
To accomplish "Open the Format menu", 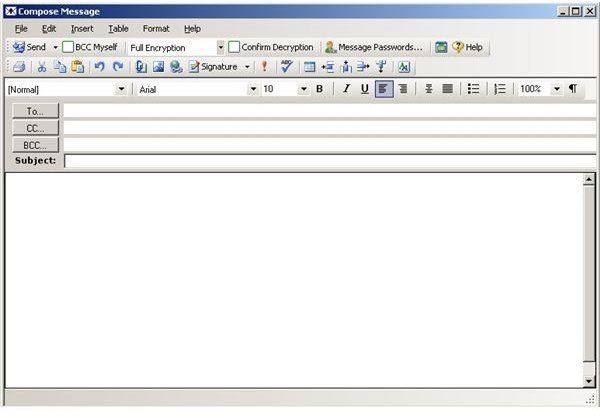I will click(156, 29).
